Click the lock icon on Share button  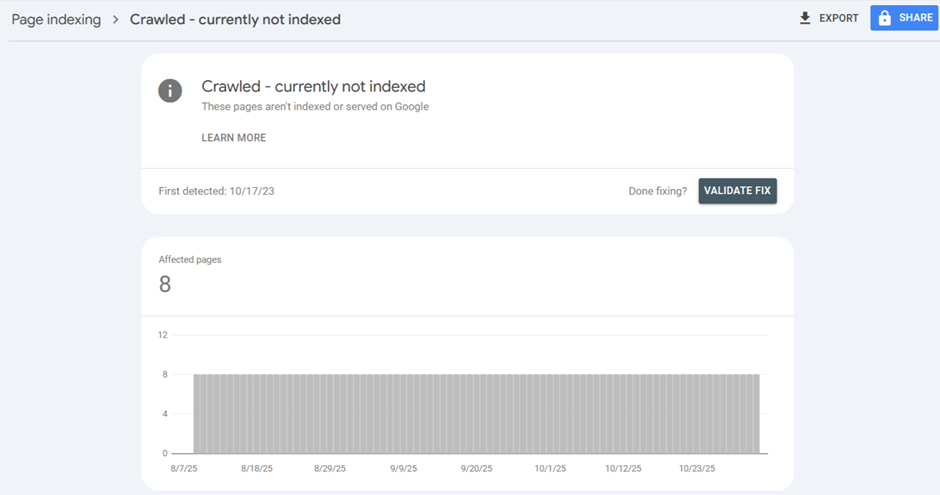(x=884, y=18)
